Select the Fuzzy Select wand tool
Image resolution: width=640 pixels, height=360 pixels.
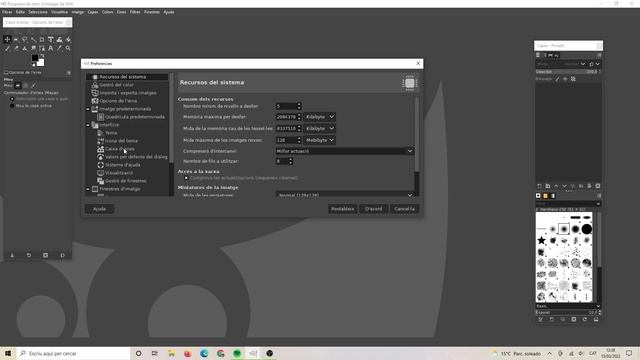click(33, 40)
